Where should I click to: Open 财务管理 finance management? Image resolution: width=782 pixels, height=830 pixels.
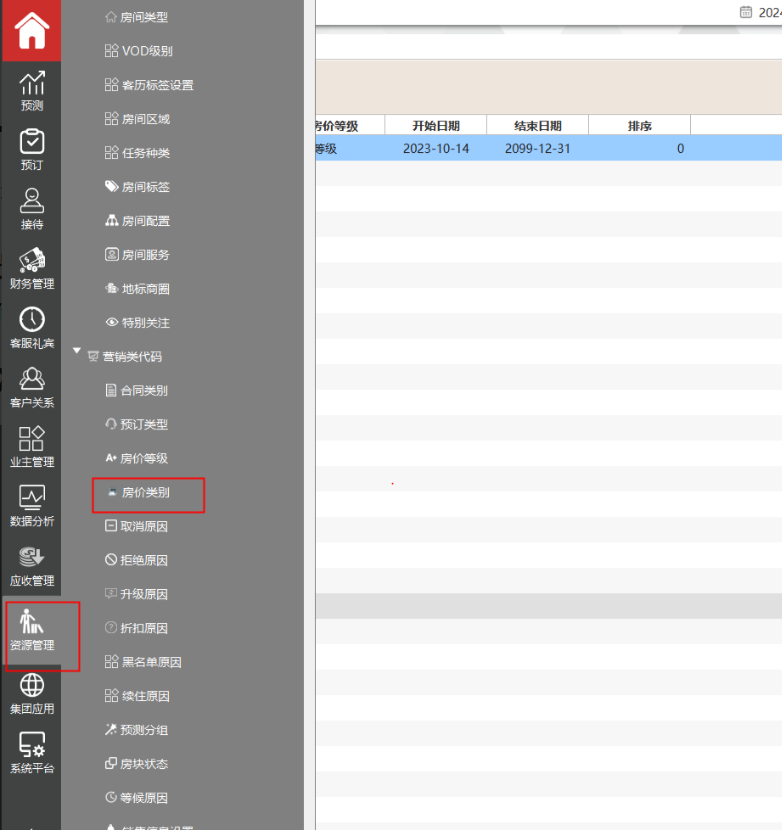pyautogui.click(x=31, y=268)
